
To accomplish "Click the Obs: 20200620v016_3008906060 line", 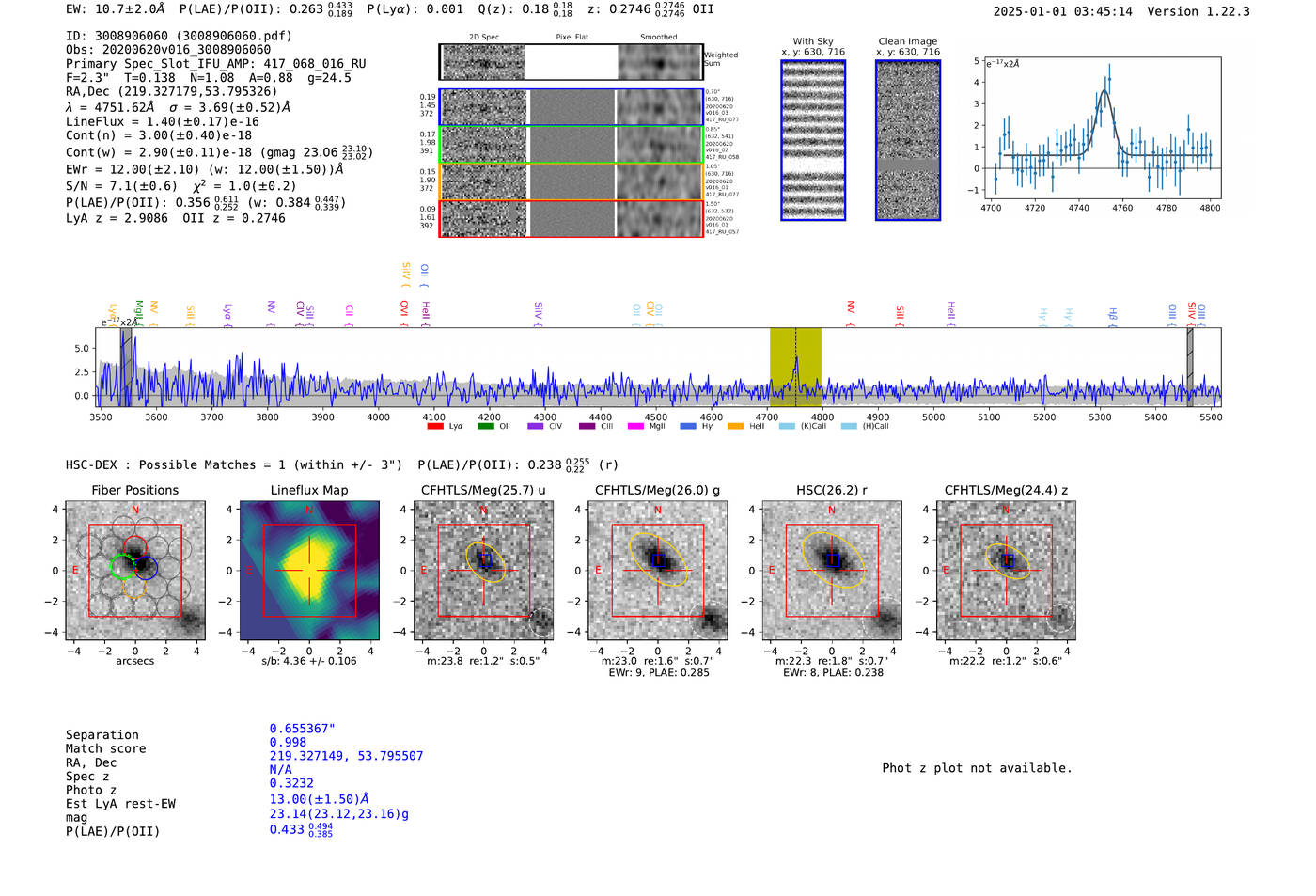I will point(168,50).
